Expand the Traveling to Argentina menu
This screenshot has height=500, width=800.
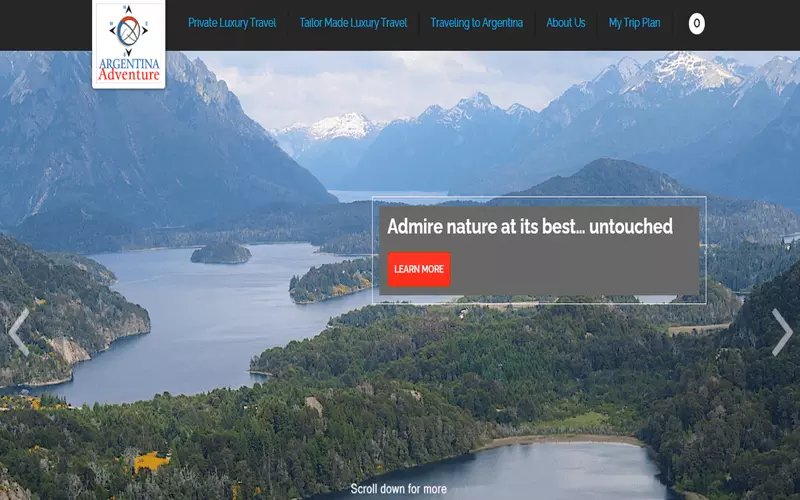477,23
